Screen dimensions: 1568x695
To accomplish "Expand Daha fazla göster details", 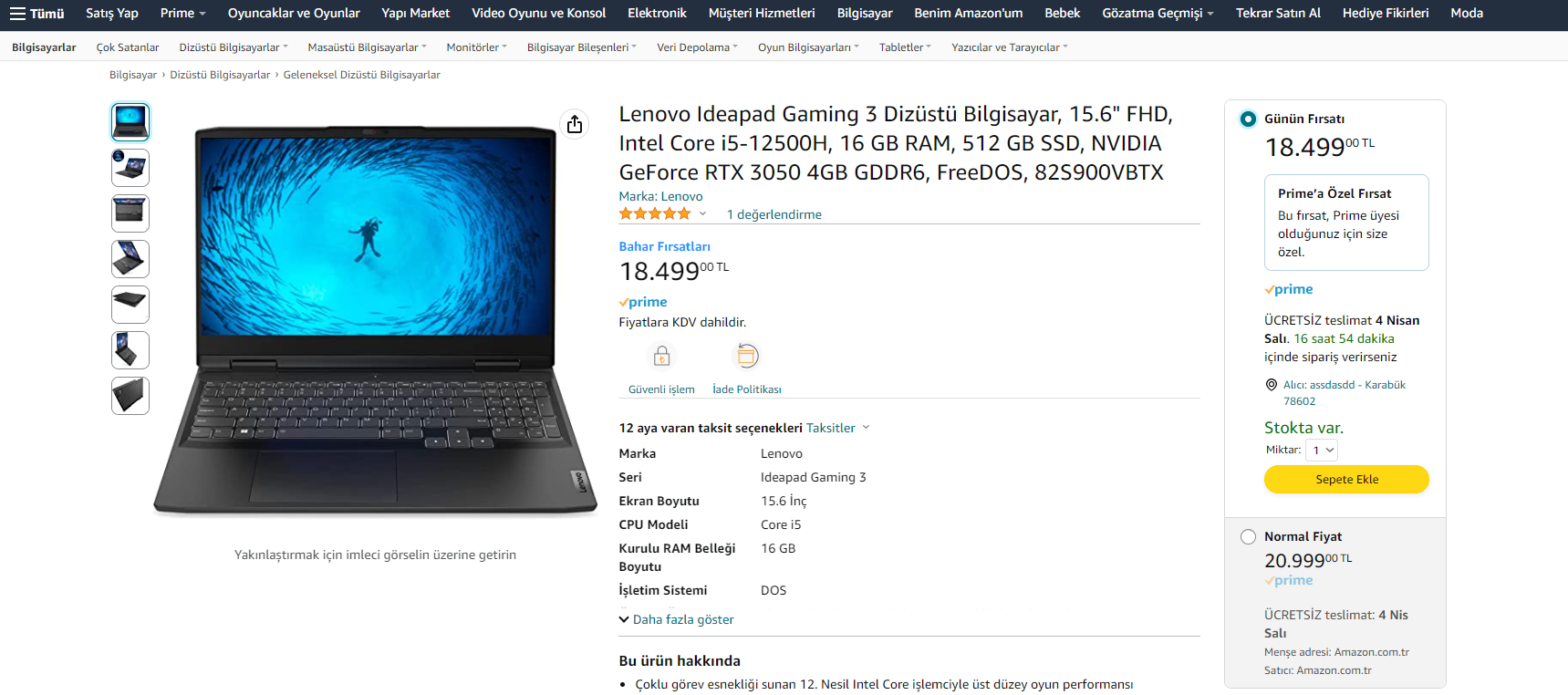I will tap(676, 619).
